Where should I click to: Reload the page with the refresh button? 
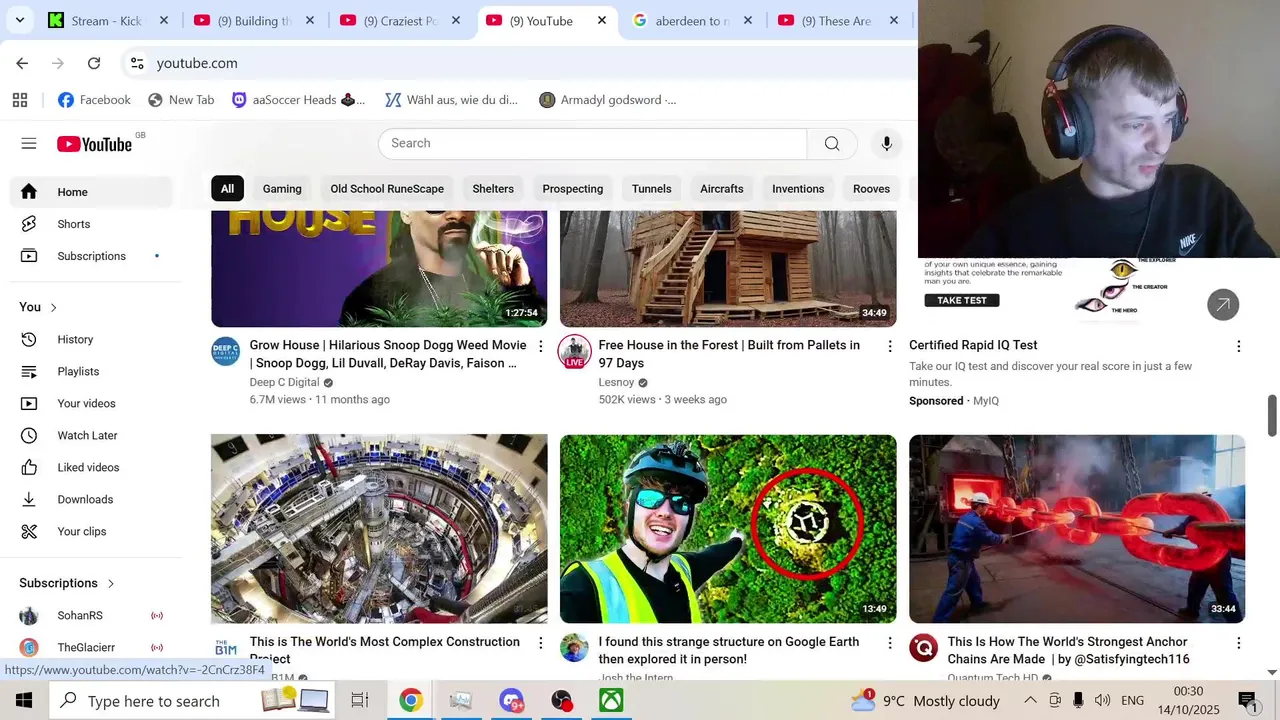click(x=94, y=63)
